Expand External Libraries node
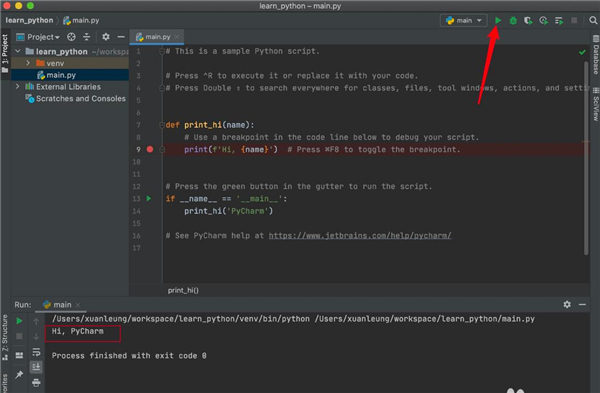 (x=18, y=87)
